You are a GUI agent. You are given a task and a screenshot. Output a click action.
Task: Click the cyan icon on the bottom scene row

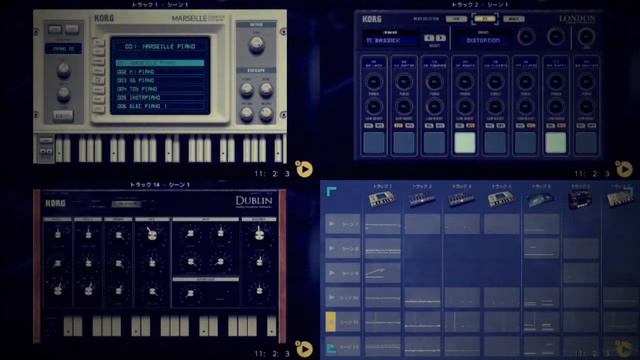(x=331, y=348)
